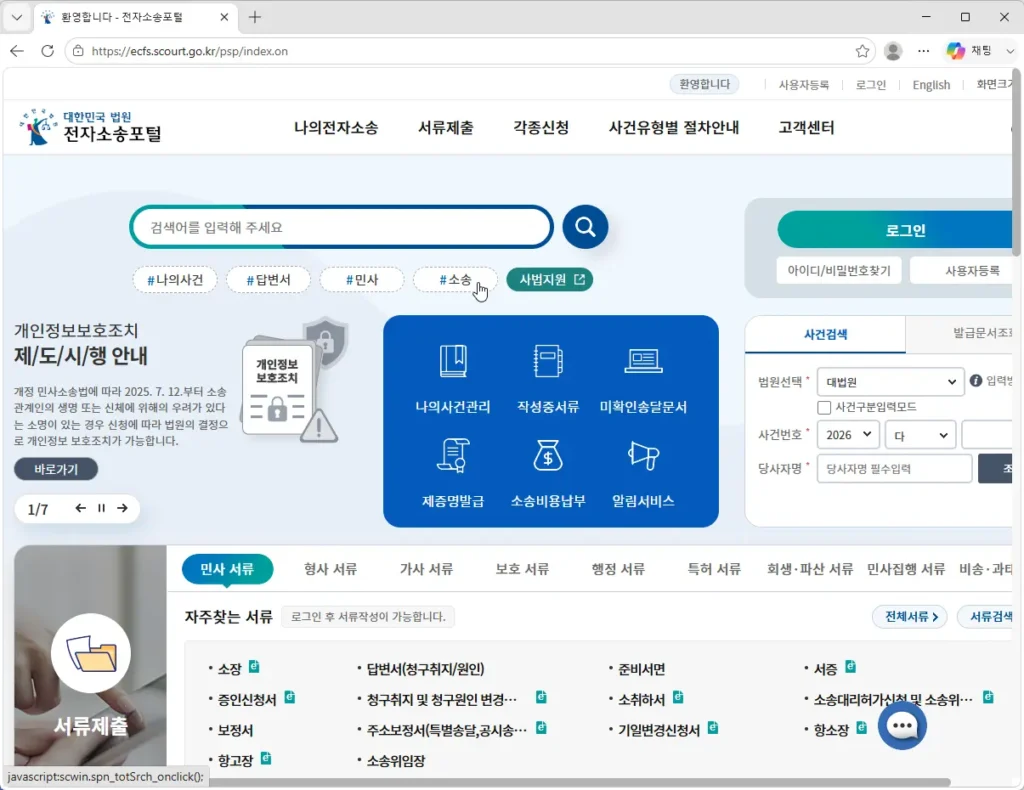This screenshot has width=1024, height=790.
Task: Select 특허 서류 tab
Action: [x=714, y=569]
